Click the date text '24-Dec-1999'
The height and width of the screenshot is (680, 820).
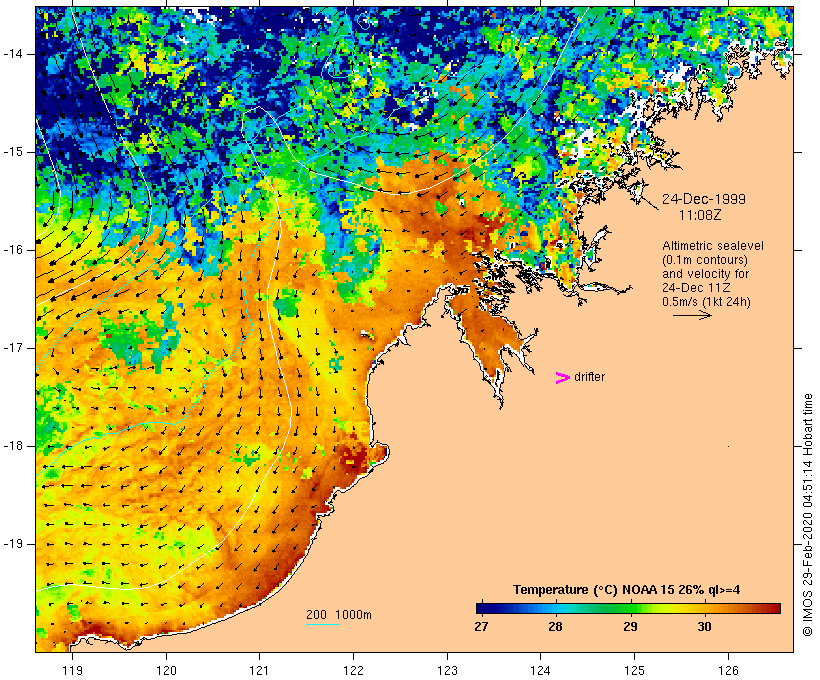pyautogui.click(x=704, y=199)
